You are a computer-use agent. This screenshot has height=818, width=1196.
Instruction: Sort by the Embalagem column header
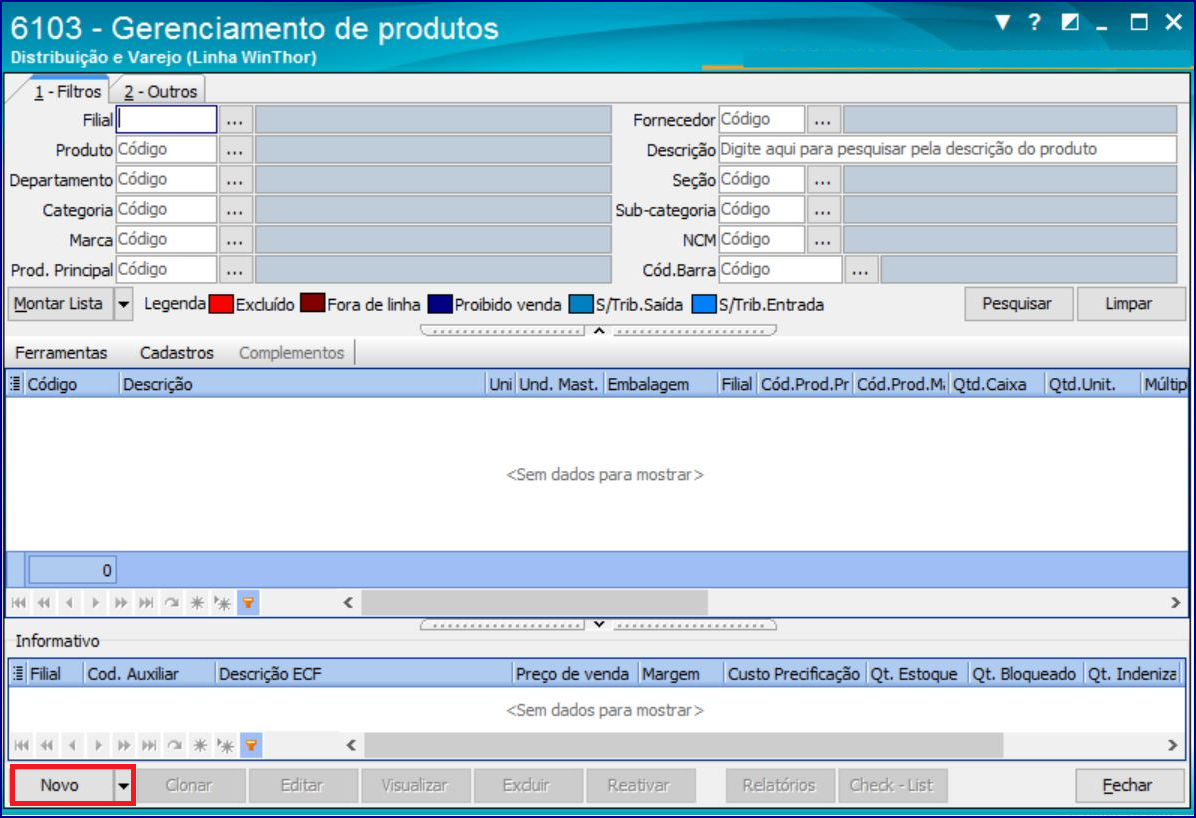point(661,384)
